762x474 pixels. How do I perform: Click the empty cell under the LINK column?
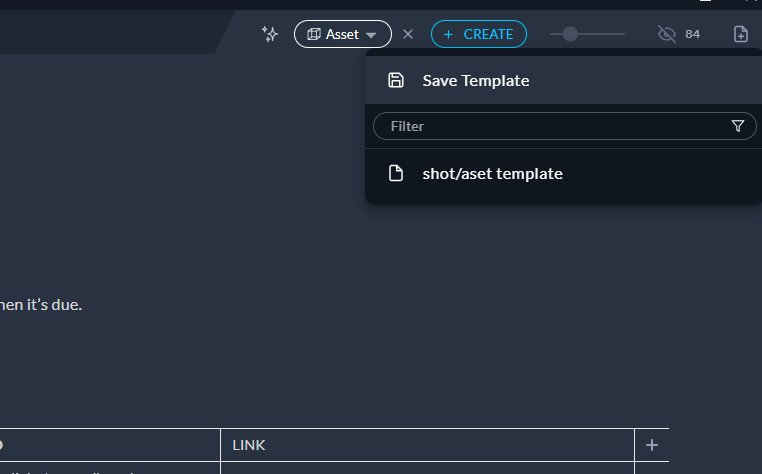coord(427,468)
